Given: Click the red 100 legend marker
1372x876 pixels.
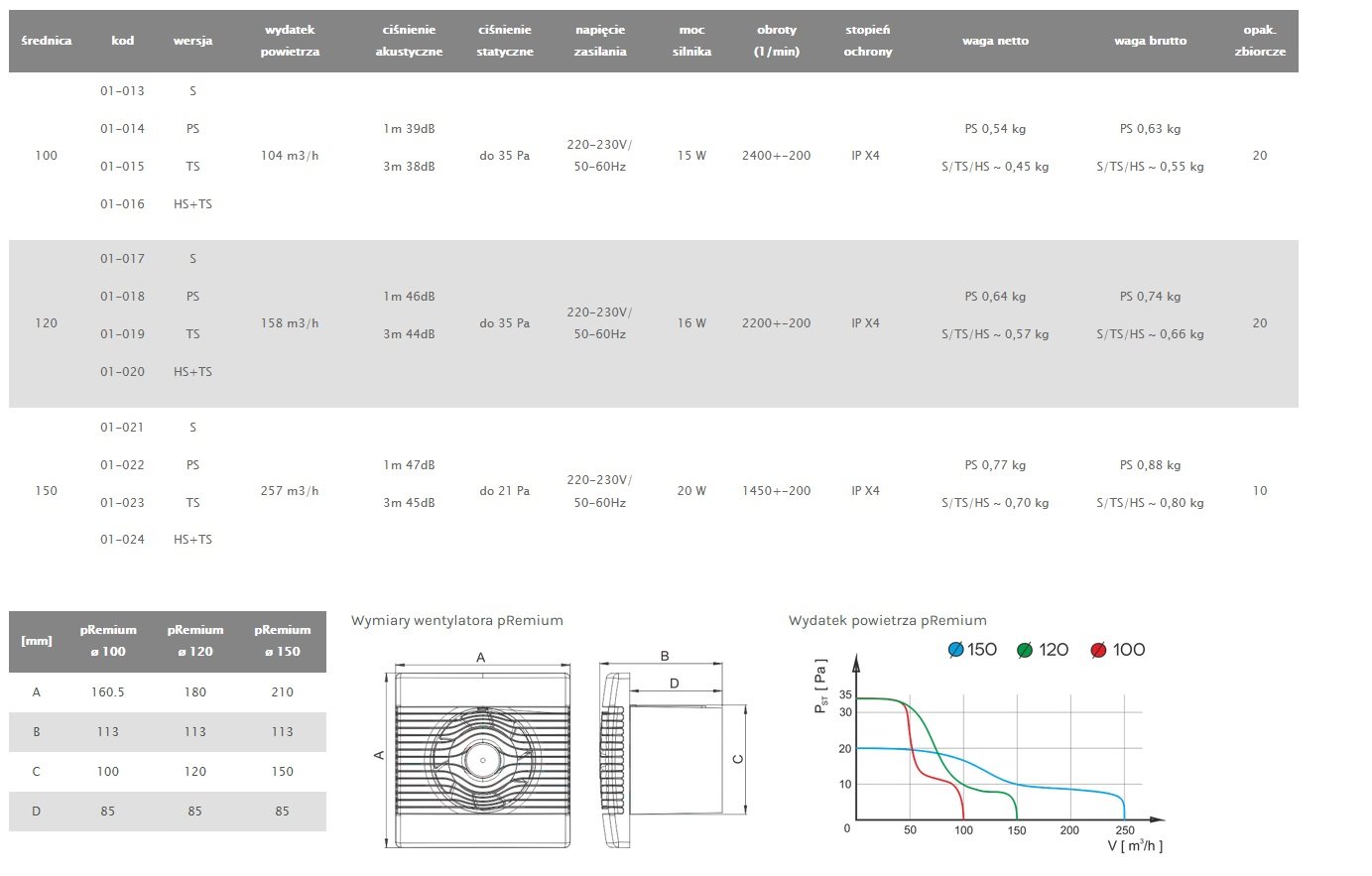Looking at the screenshot, I should click(1098, 650).
